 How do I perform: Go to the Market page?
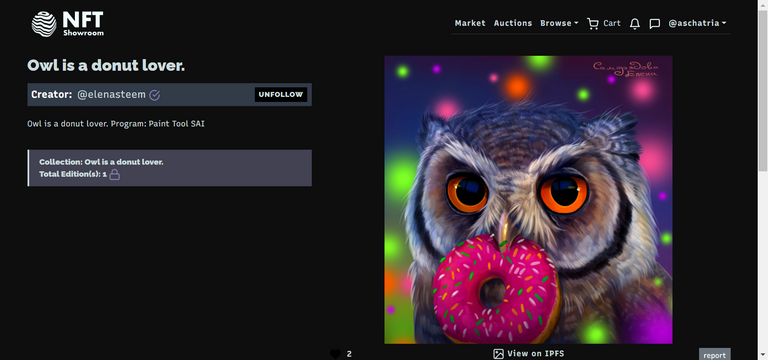[x=470, y=23]
